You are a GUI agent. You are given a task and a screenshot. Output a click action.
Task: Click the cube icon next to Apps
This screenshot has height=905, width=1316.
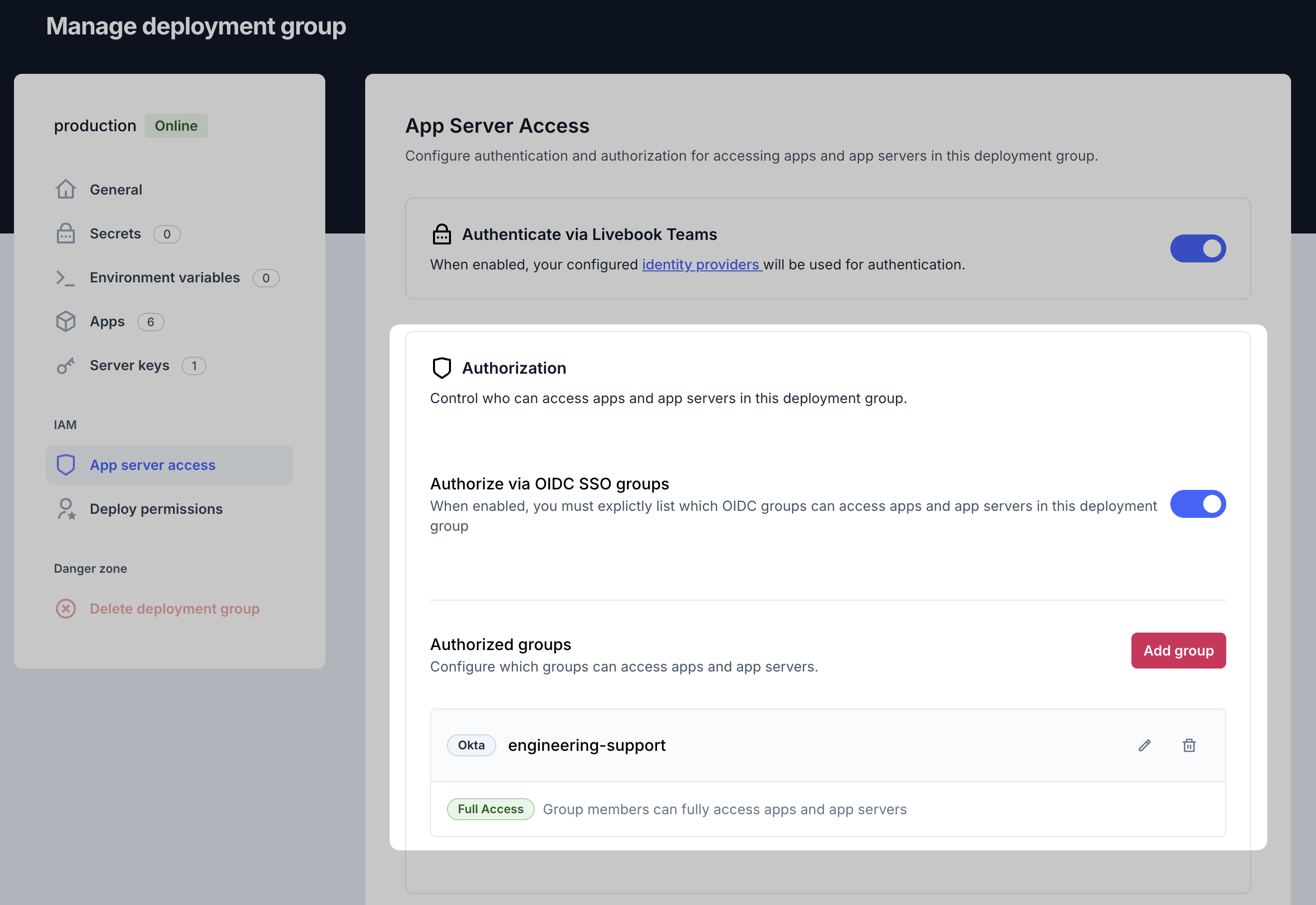[66, 321]
